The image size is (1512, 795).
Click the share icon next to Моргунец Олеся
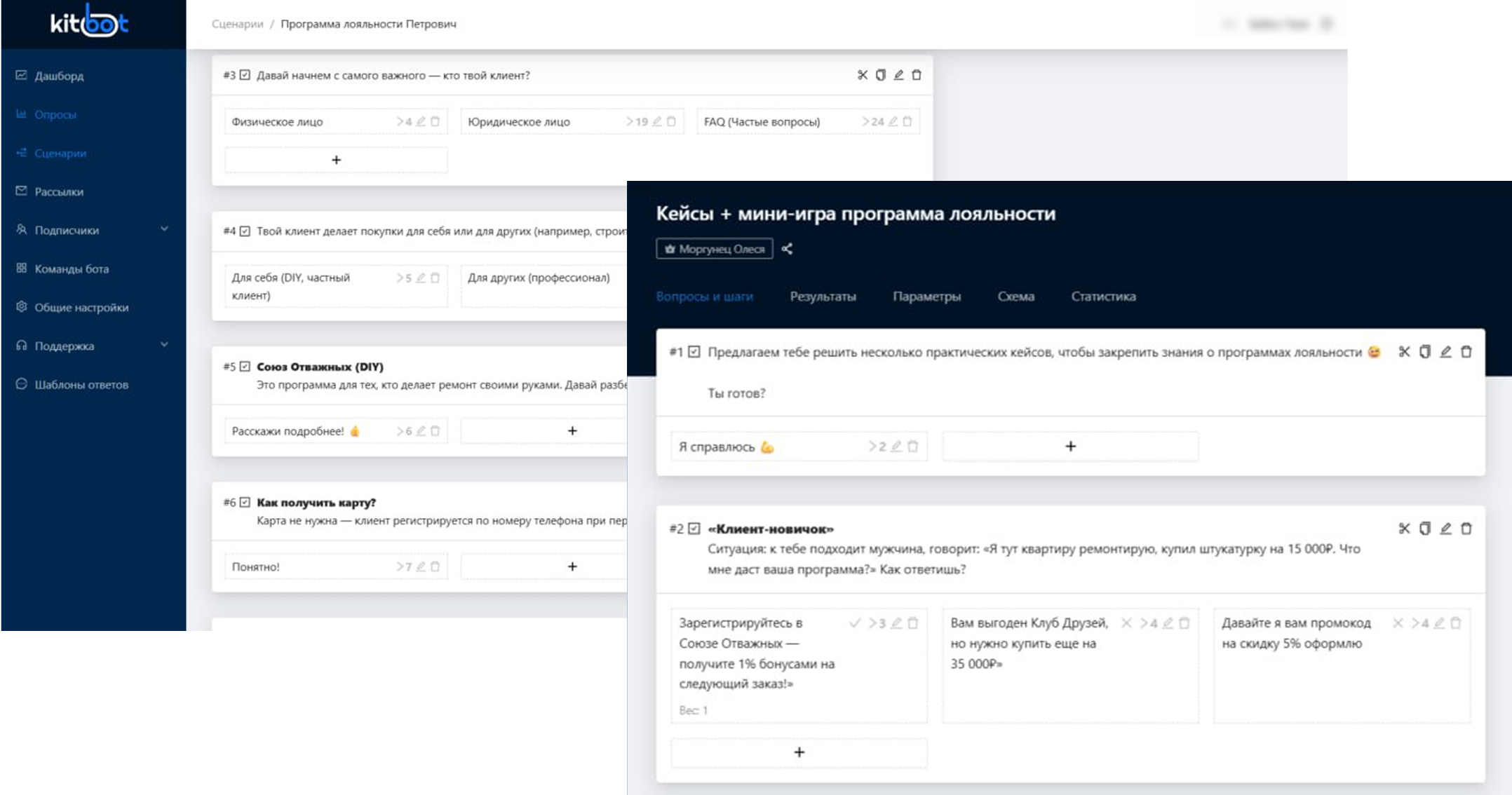[787, 249]
